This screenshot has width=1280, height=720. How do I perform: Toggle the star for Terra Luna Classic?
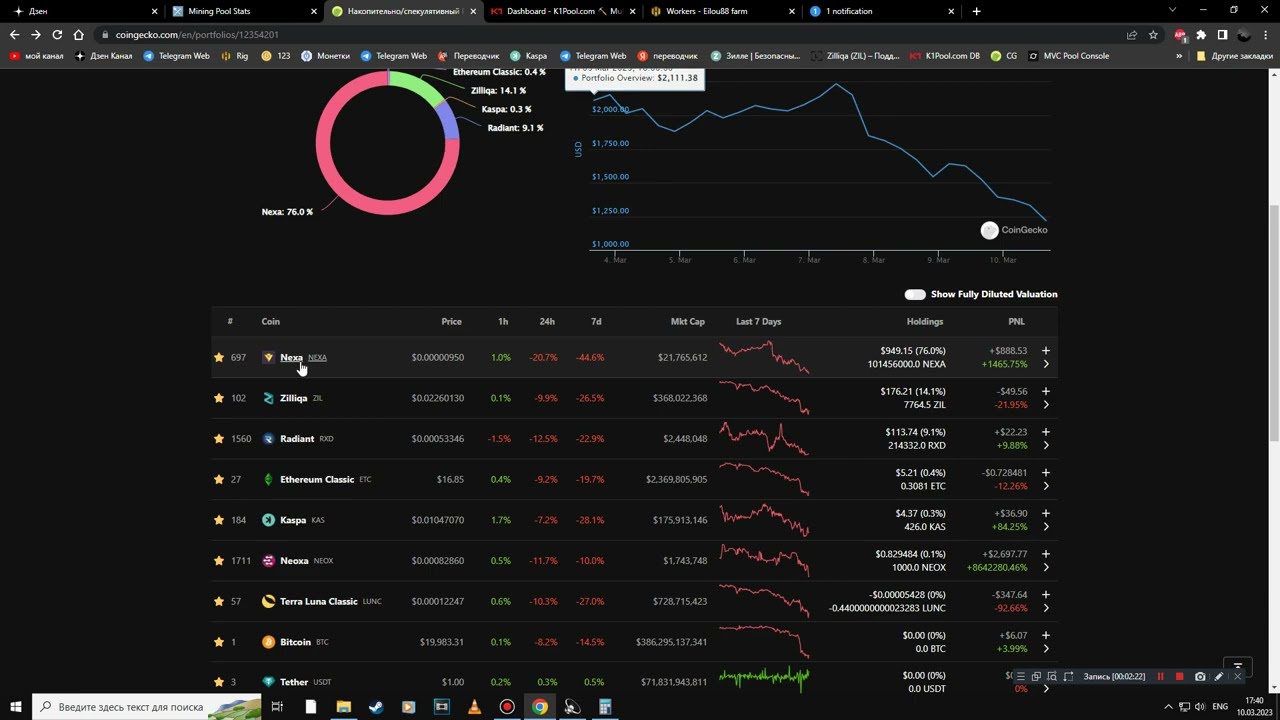pos(218,601)
